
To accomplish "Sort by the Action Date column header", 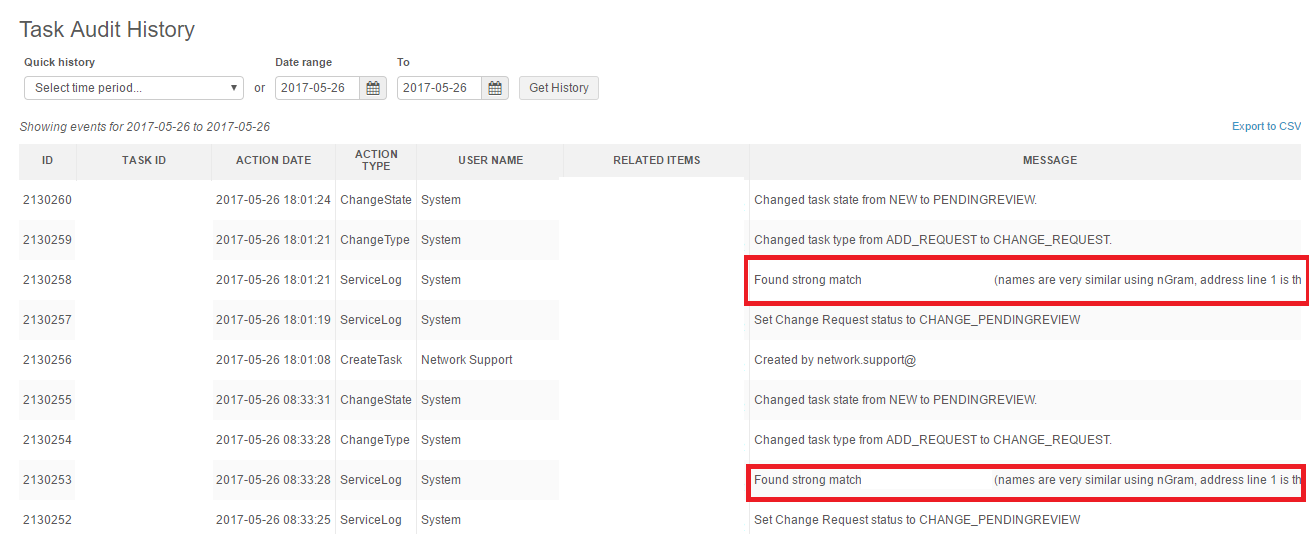I will (273, 160).
